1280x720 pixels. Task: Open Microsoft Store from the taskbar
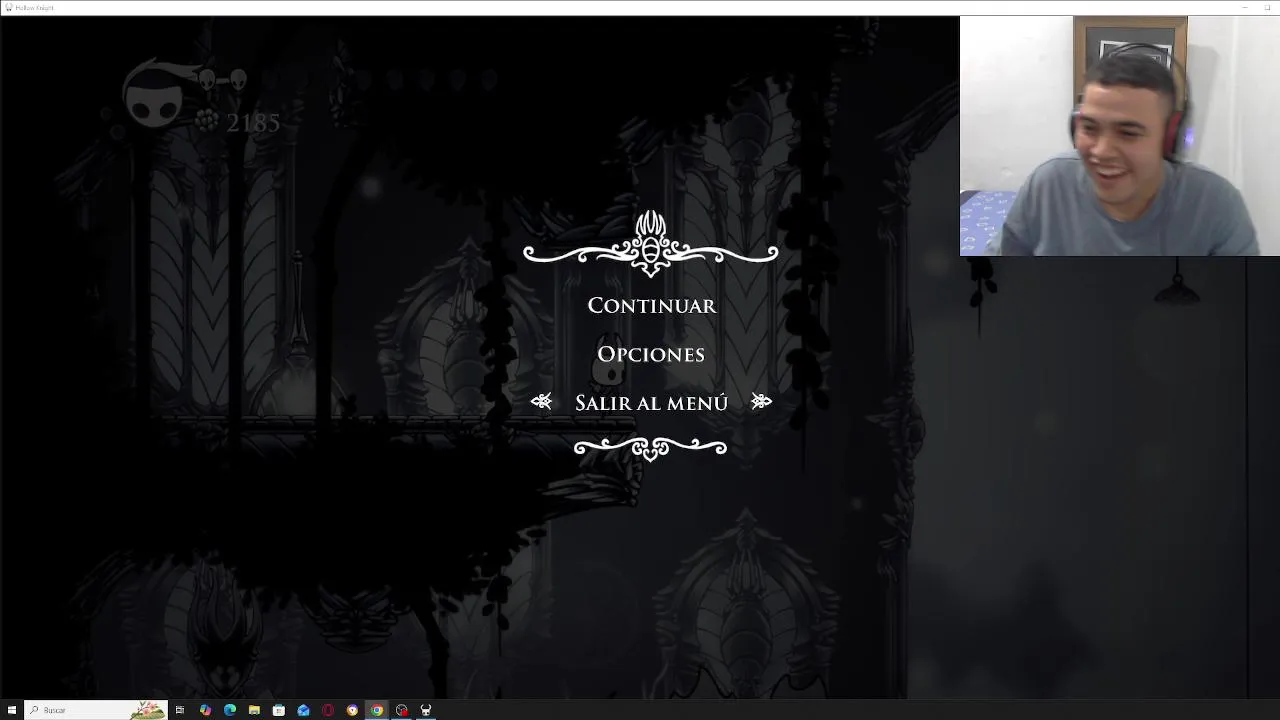(x=279, y=710)
